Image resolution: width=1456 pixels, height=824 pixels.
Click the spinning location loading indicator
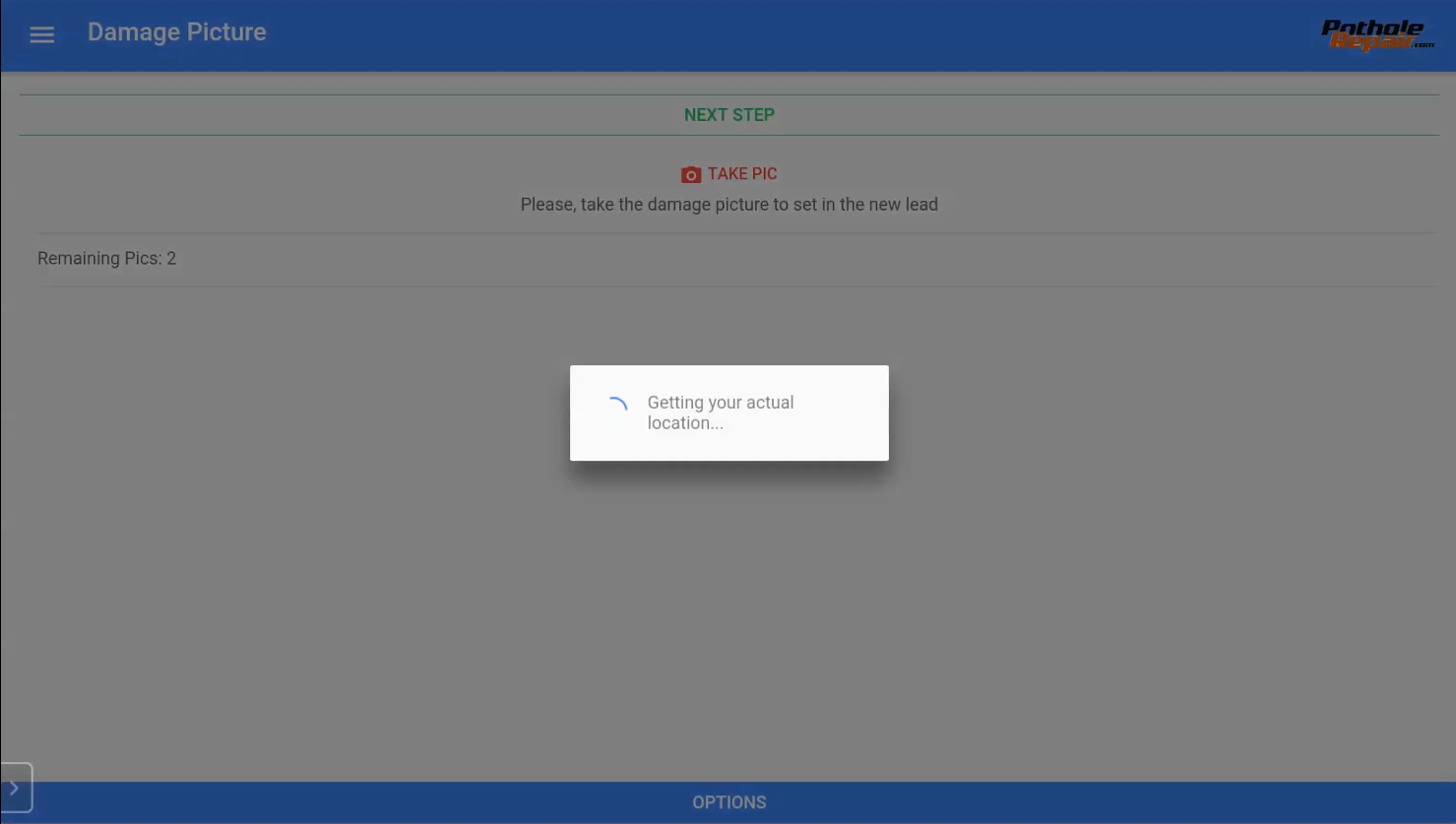point(616,408)
